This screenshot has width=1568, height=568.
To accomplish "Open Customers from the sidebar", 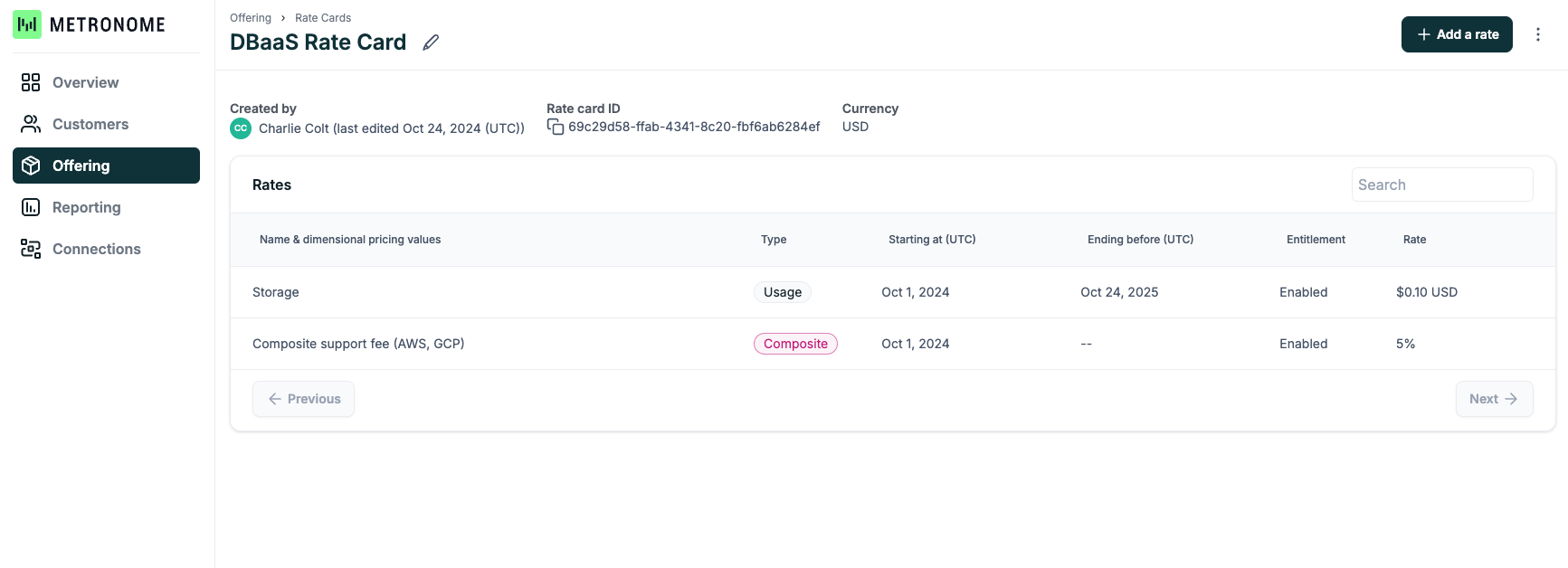I will (90, 124).
